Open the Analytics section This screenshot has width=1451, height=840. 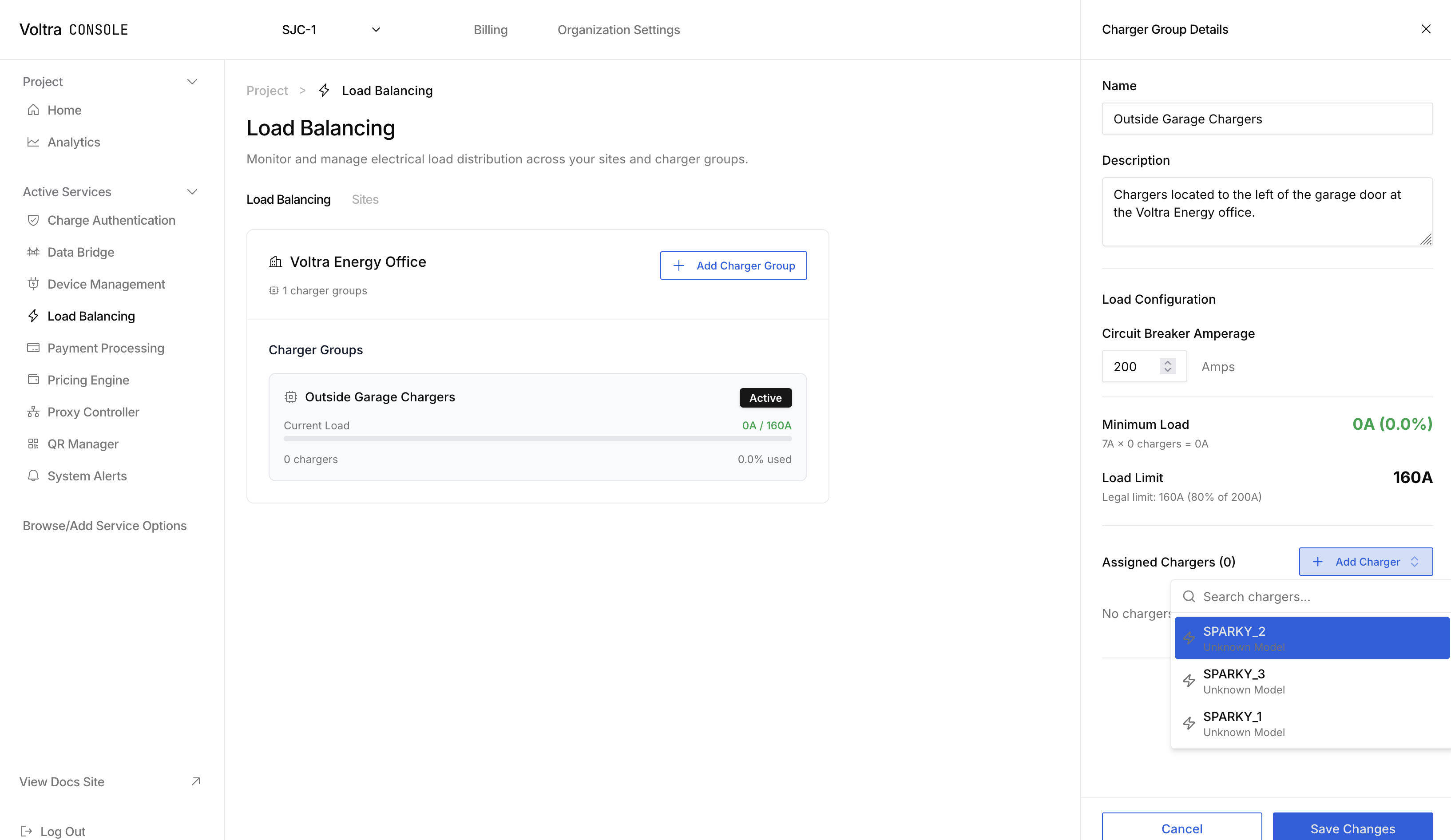click(x=74, y=142)
